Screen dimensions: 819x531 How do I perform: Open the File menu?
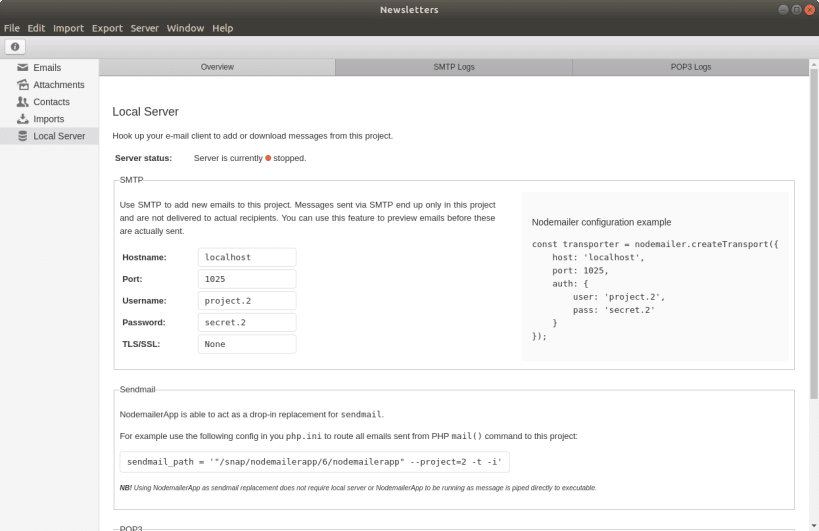(11, 28)
